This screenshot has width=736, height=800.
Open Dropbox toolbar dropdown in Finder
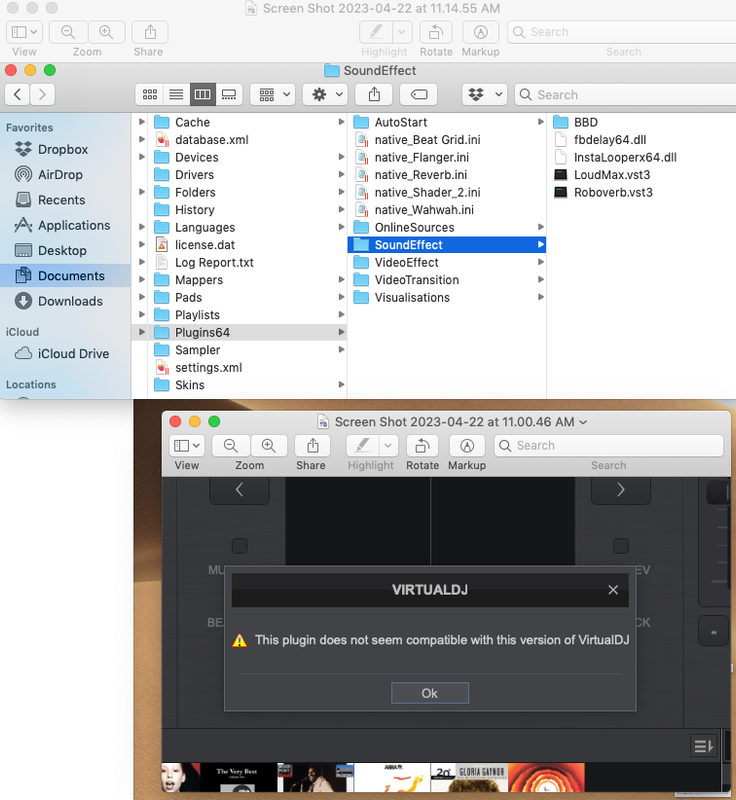[x=485, y=94]
